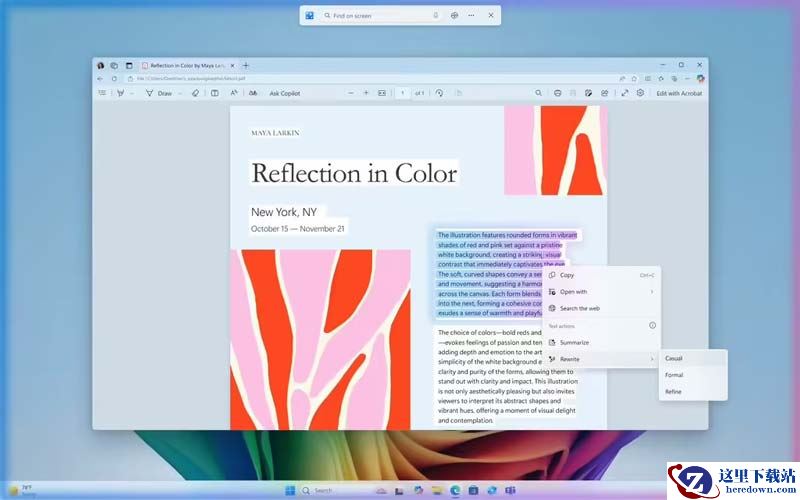Activate the microphone in Find on screen bar
Image resolution: width=800 pixels, height=500 pixels.
click(436, 15)
